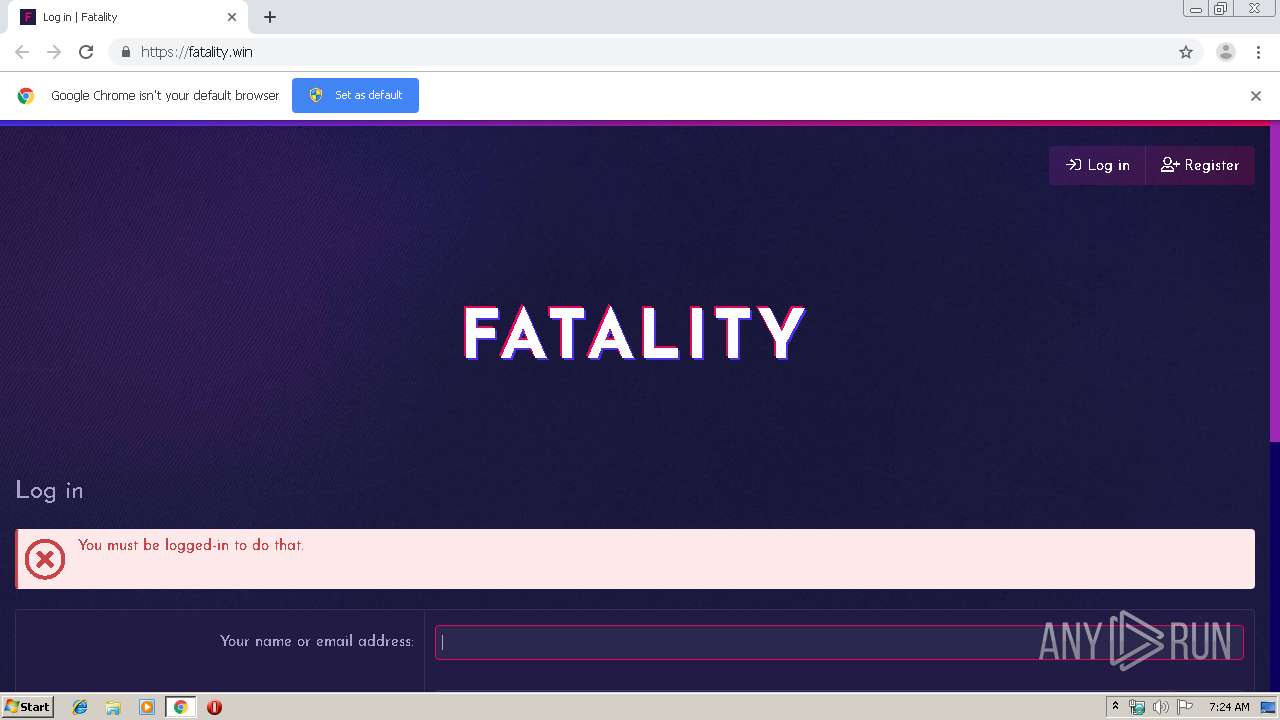Open a new browser tab
1280x720 pixels.
270,17
